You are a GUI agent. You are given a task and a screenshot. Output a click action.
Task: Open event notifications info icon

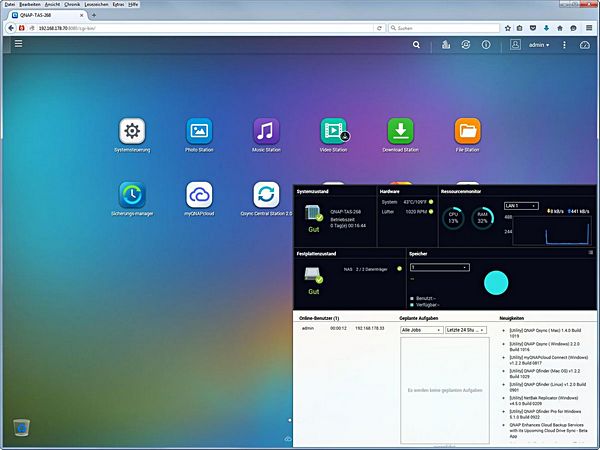click(486, 45)
